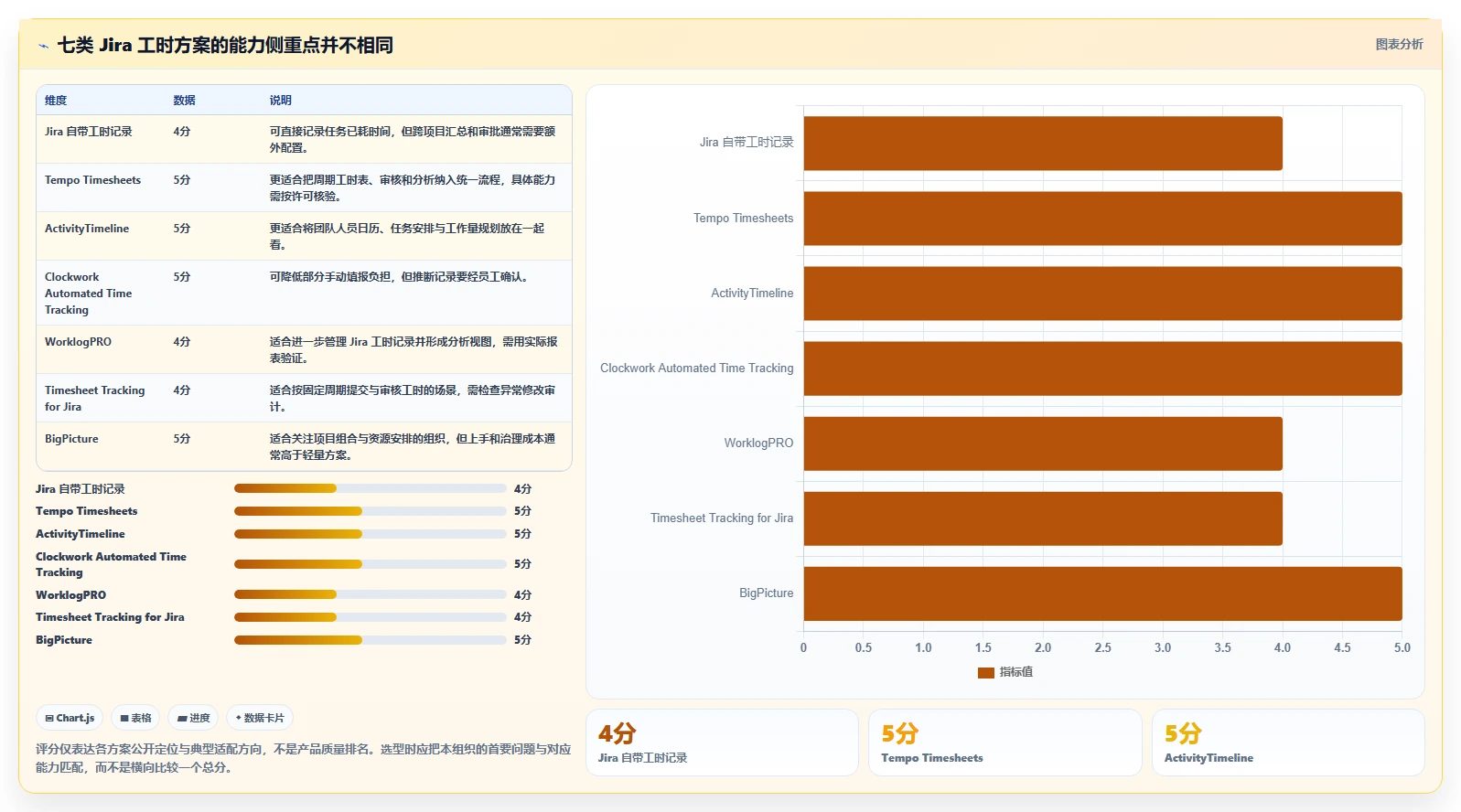This screenshot has height=812, width=1461.
Task: Open the 5分 Tempo Timesheets summary card
Action: point(1005,743)
